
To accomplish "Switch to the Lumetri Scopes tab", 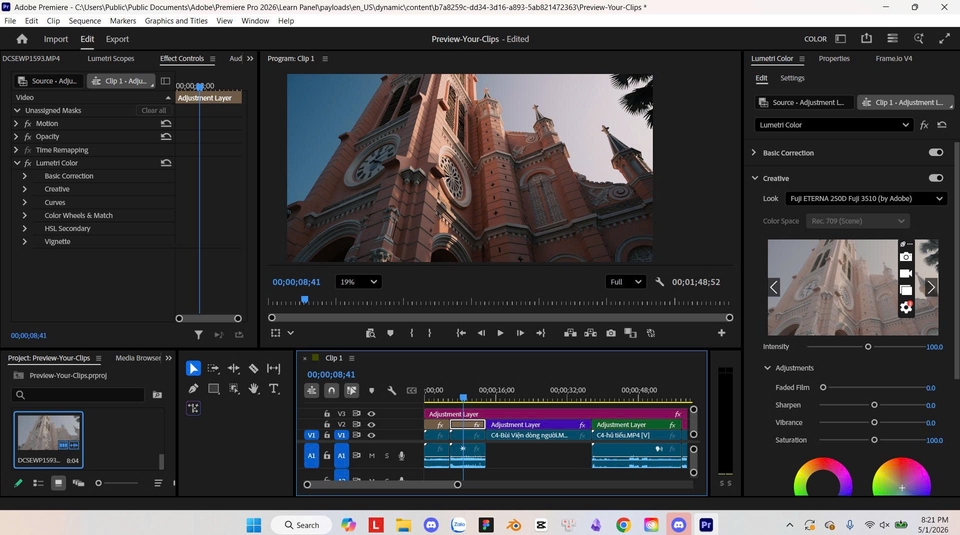I will pyautogui.click(x=111, y=59).
